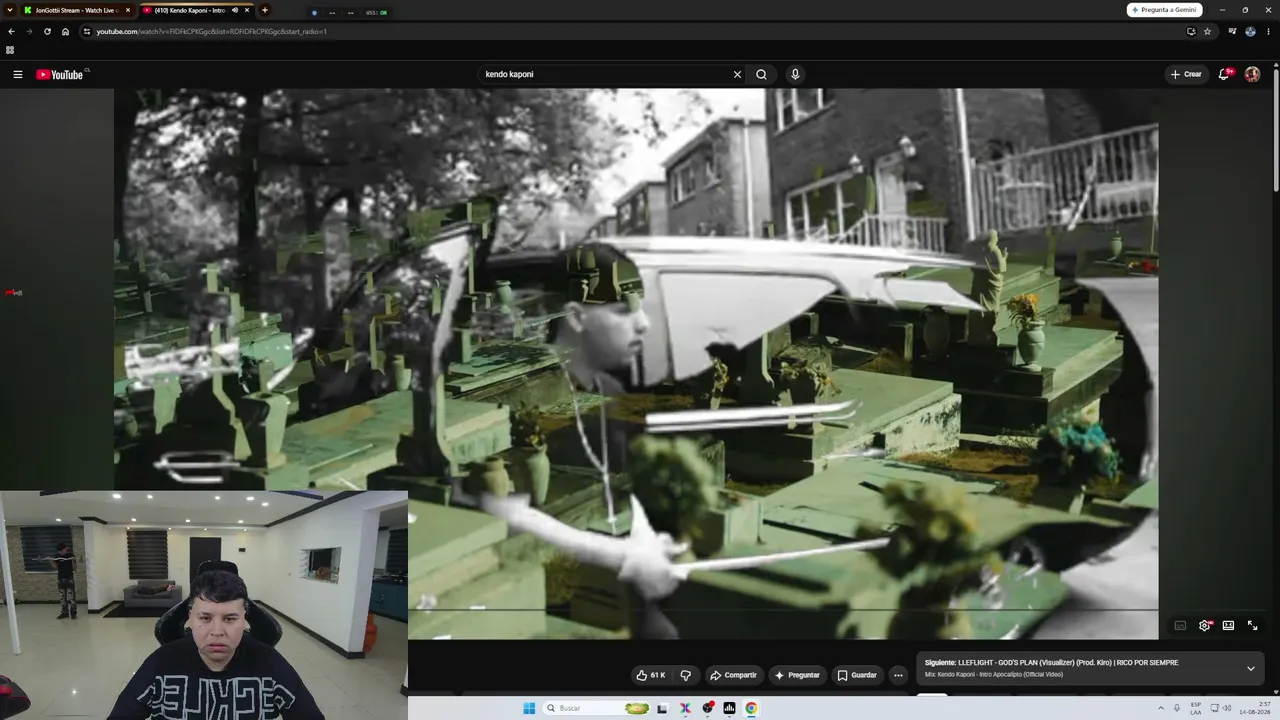Like the video with thumbs up

click(x=650, y=675)
